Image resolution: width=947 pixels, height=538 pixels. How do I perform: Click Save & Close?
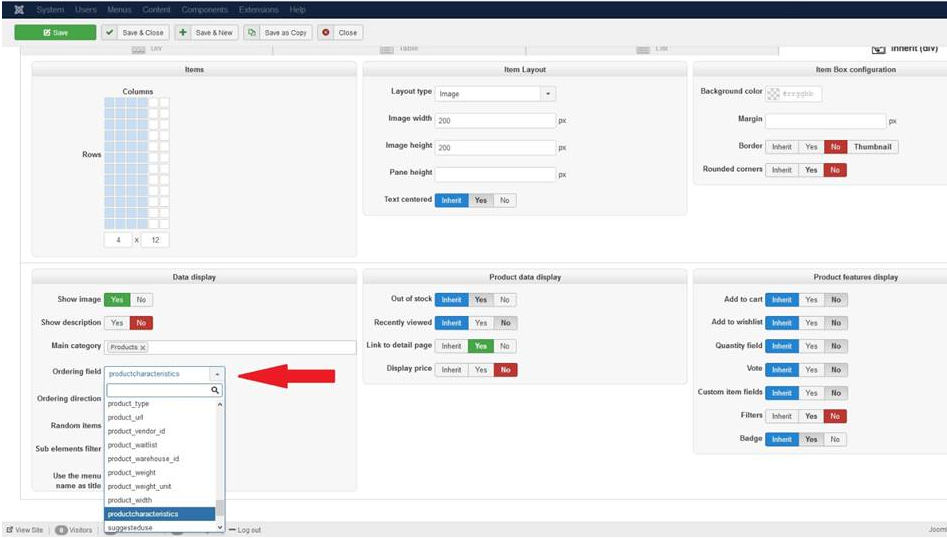(136, 33)
